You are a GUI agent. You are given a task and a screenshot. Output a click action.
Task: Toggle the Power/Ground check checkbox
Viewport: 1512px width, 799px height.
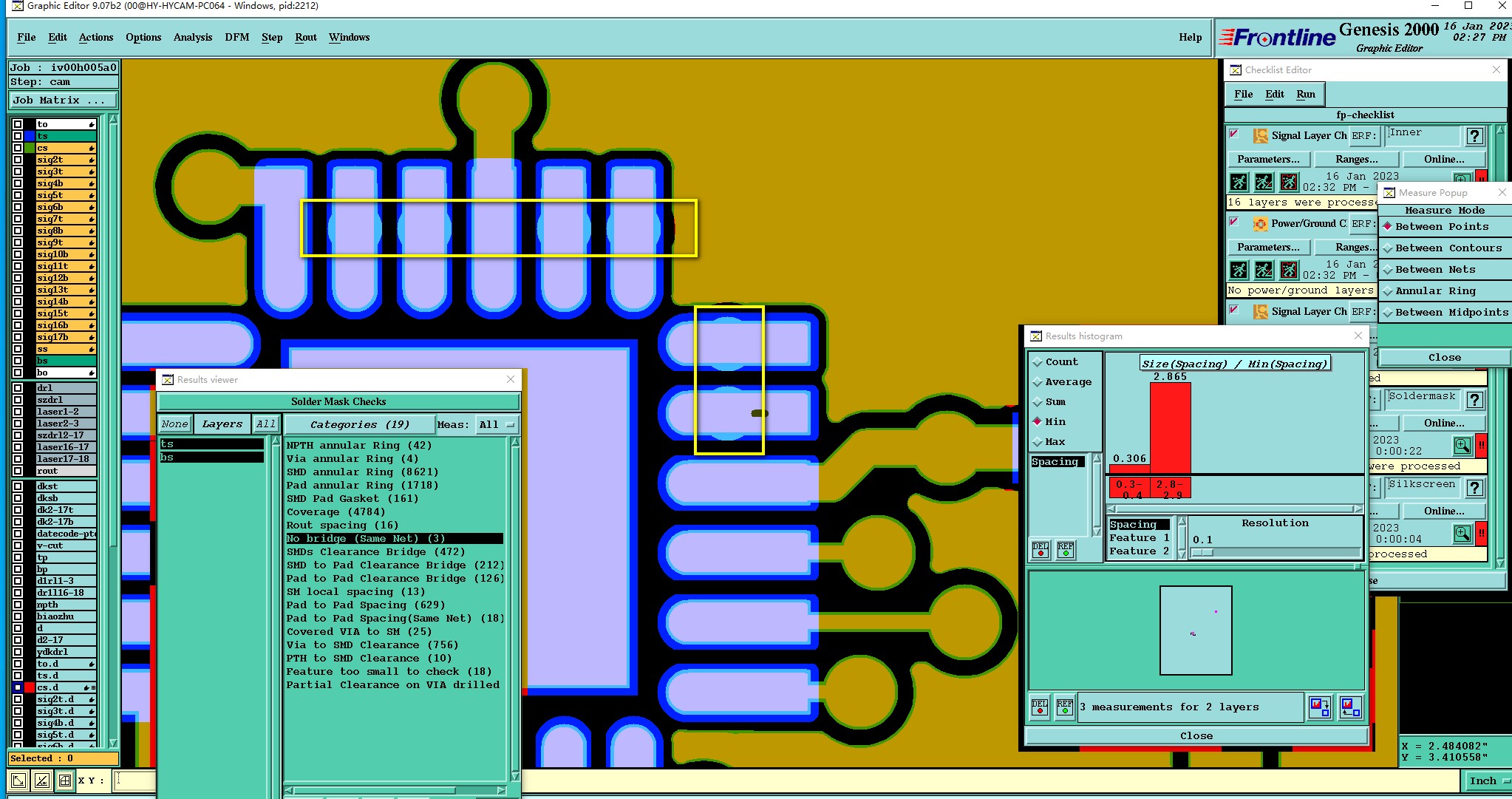coord(1233,222)
